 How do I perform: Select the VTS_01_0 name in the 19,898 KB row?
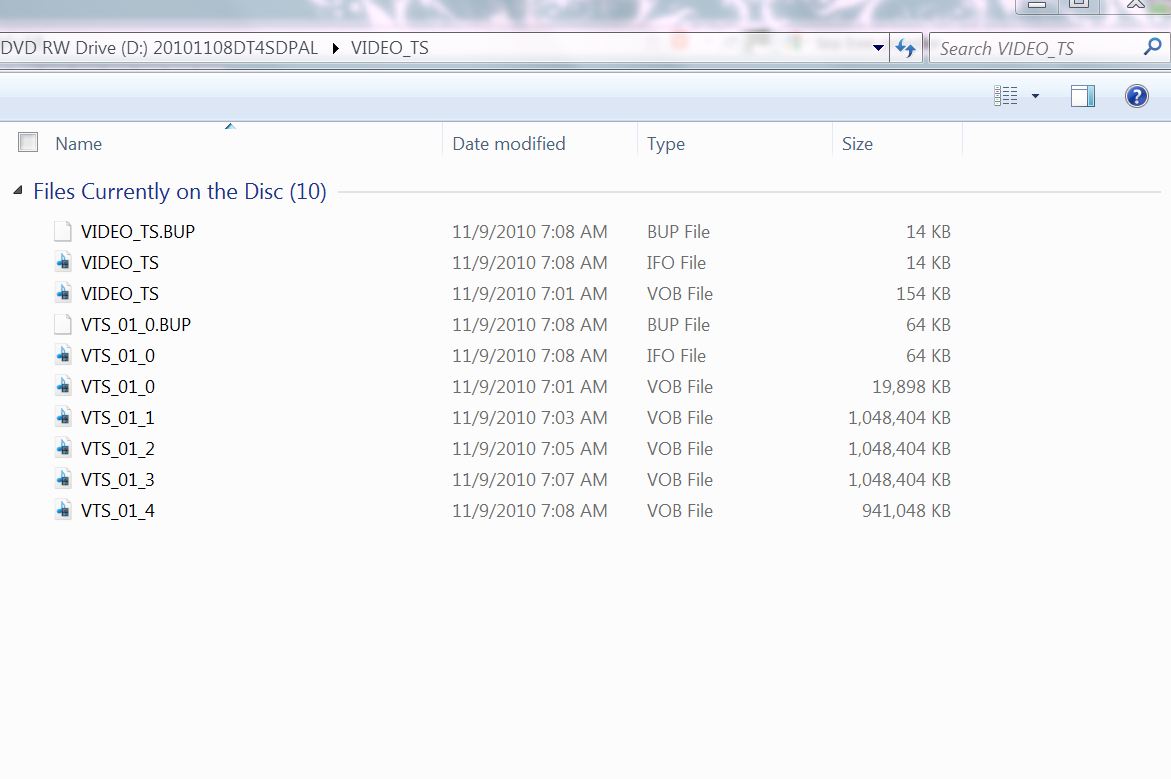[117, 387]
